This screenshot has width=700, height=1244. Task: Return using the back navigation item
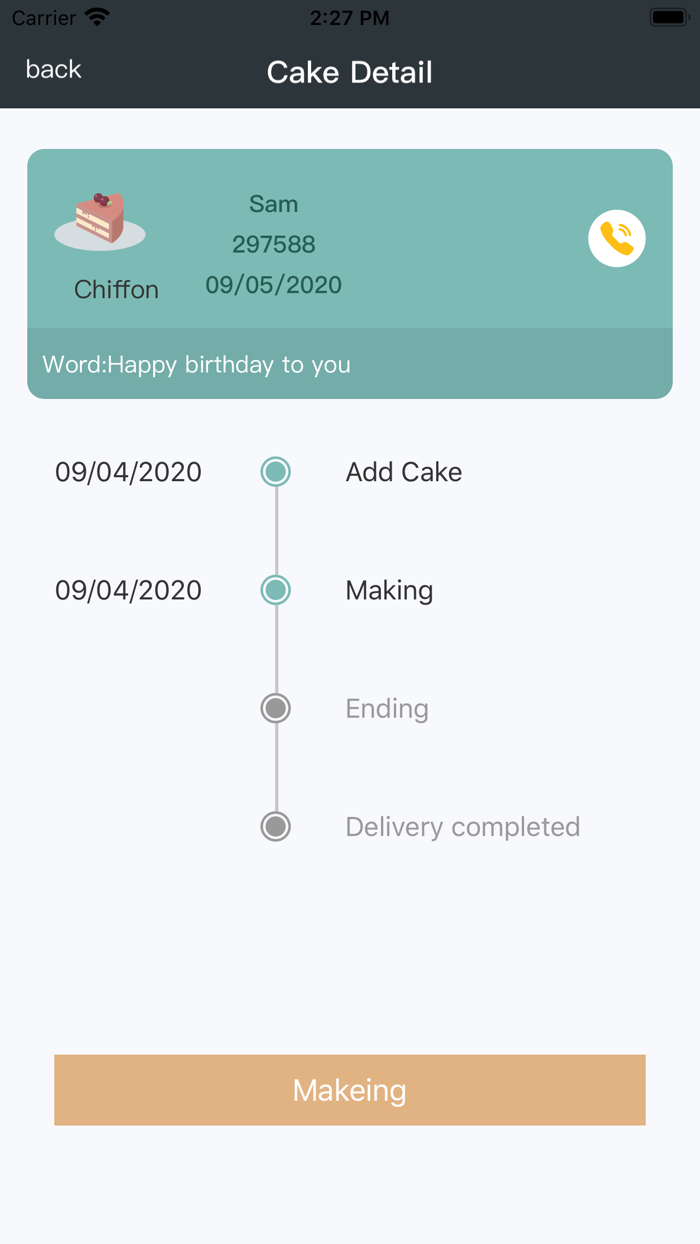click(x=53, y=69)
